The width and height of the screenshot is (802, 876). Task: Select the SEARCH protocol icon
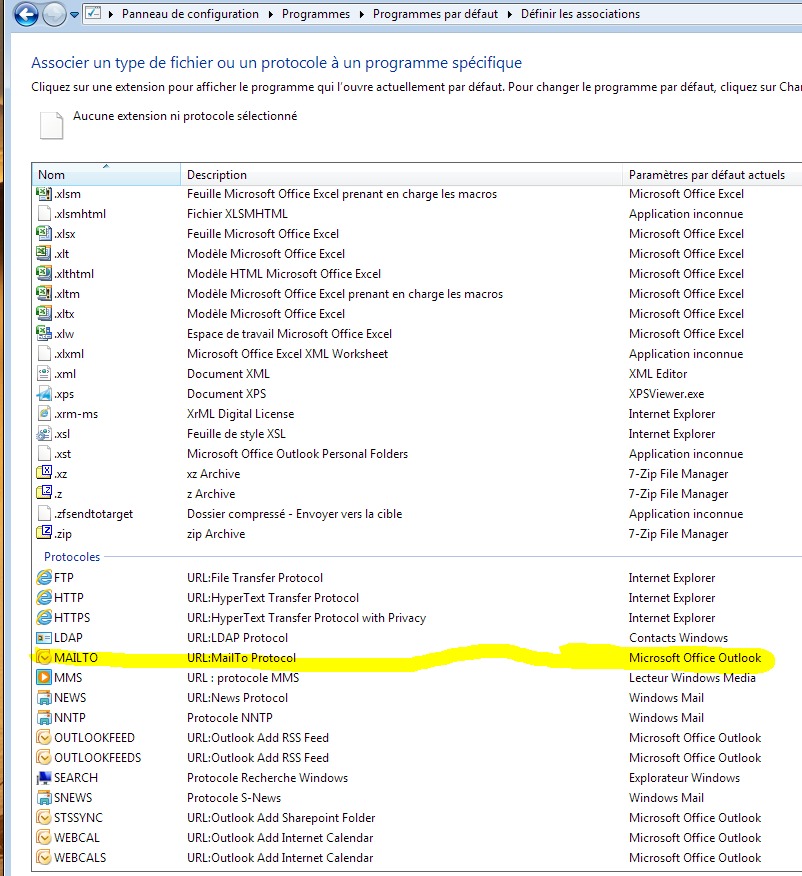(44, 778)
